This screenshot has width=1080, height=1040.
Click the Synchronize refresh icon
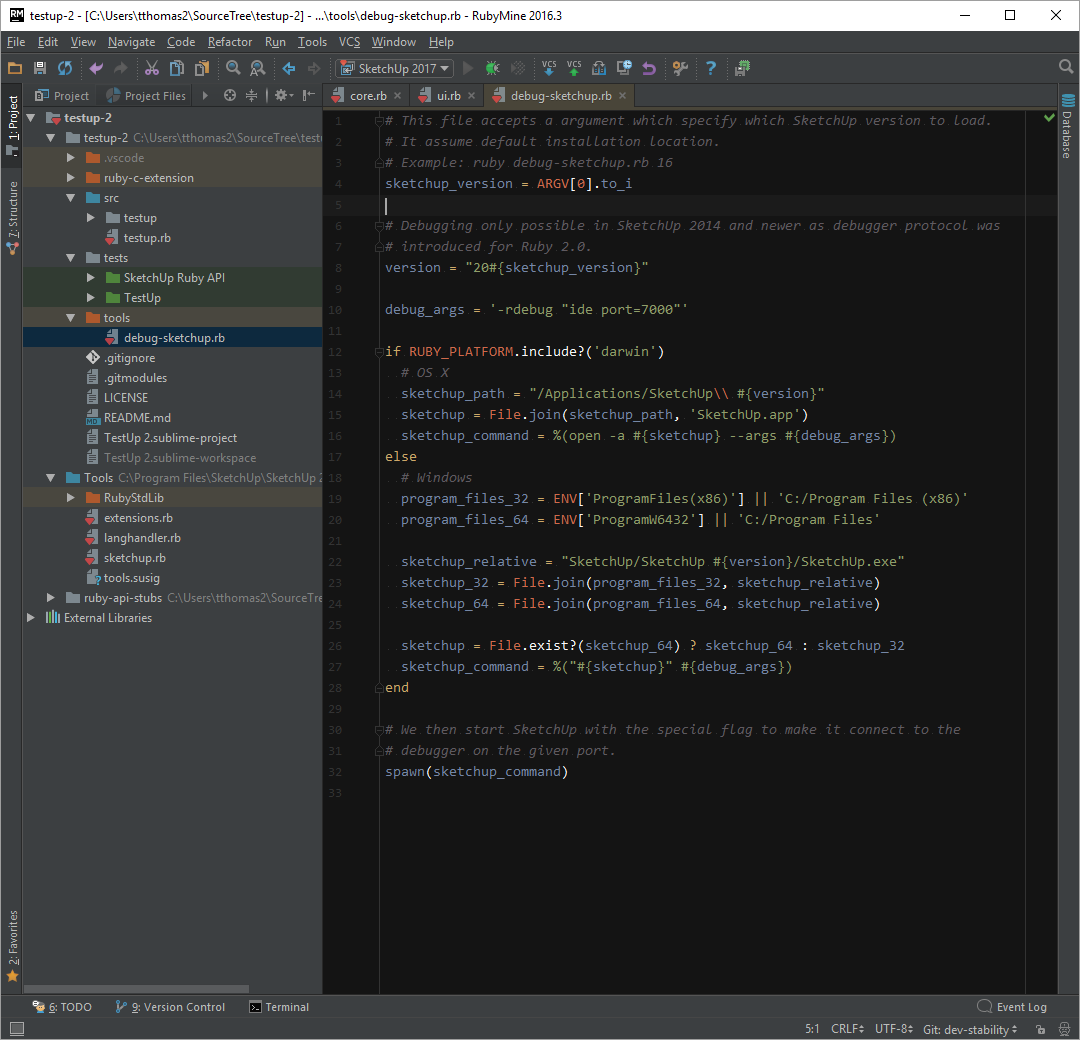(x=65, y=68)
